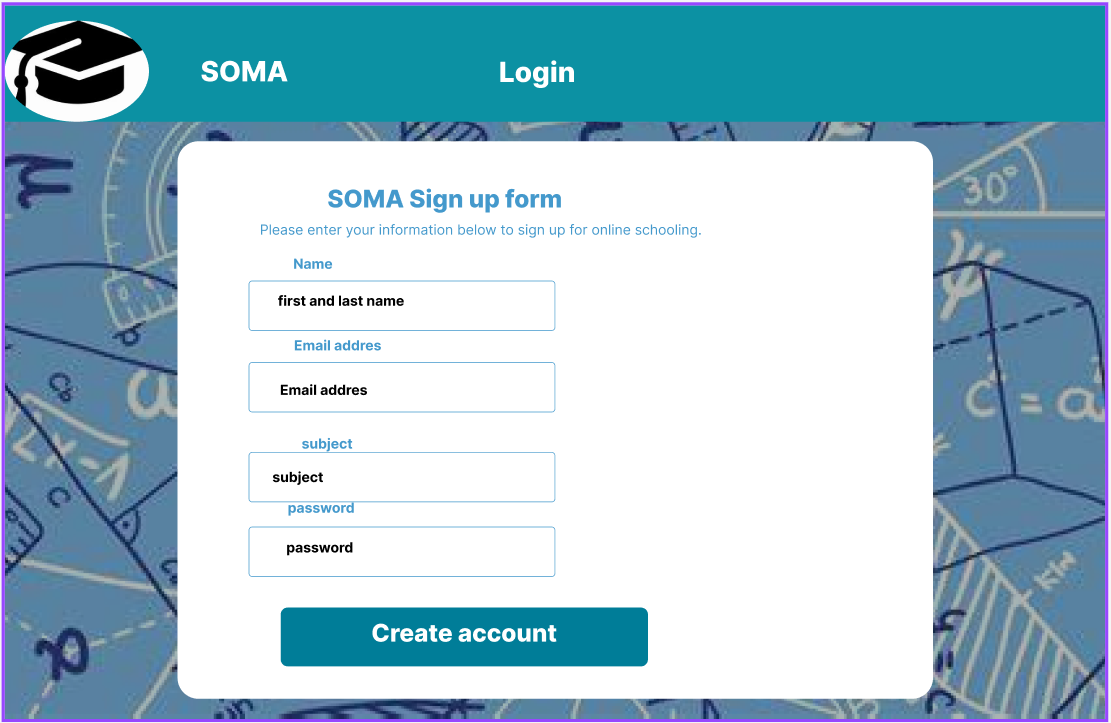This screenshot has width=1111, height=723.
Task: Click the Name label above first field
Action: [312, 264]
